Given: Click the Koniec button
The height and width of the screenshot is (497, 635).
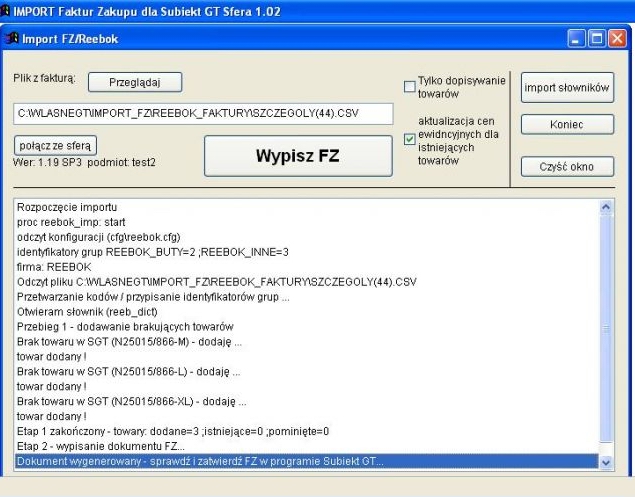Looking at the screenshot, I should [x=567, y=124].
